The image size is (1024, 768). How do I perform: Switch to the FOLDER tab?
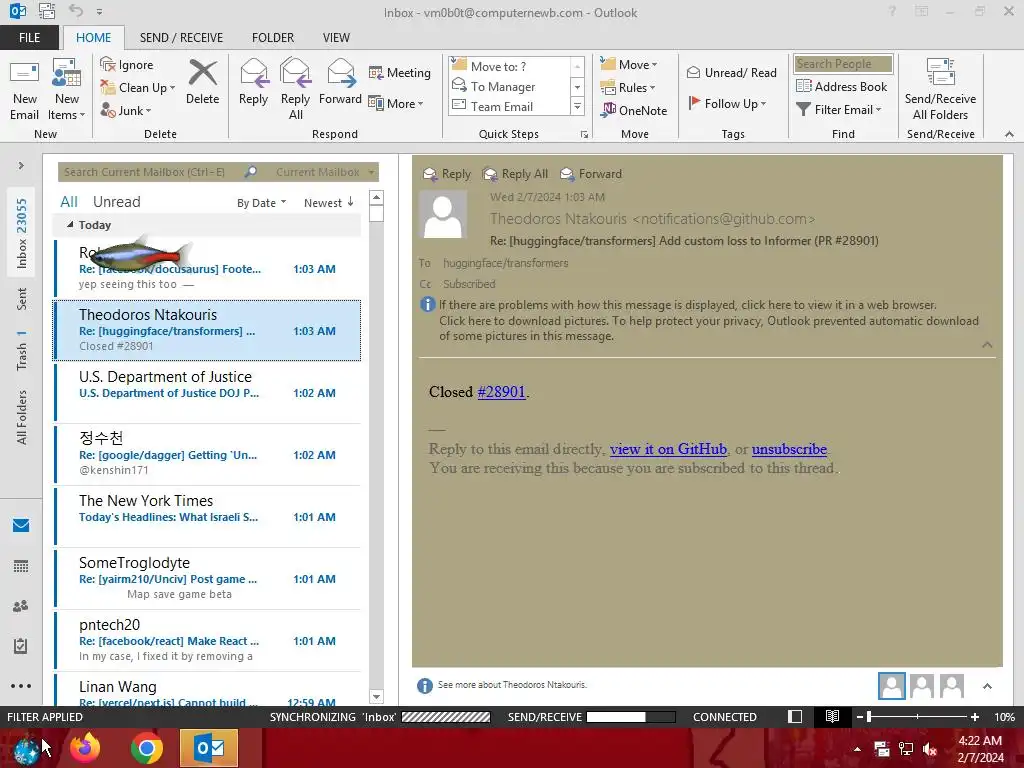pyautogui.click(x=273, y=38)
